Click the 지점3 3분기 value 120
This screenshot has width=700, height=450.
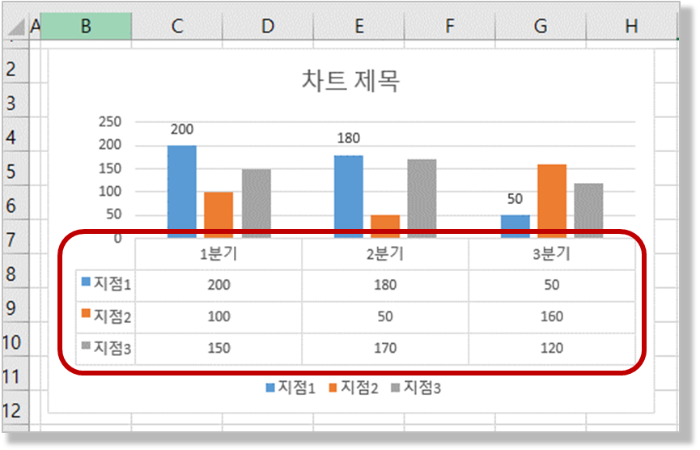coord(552,348)
